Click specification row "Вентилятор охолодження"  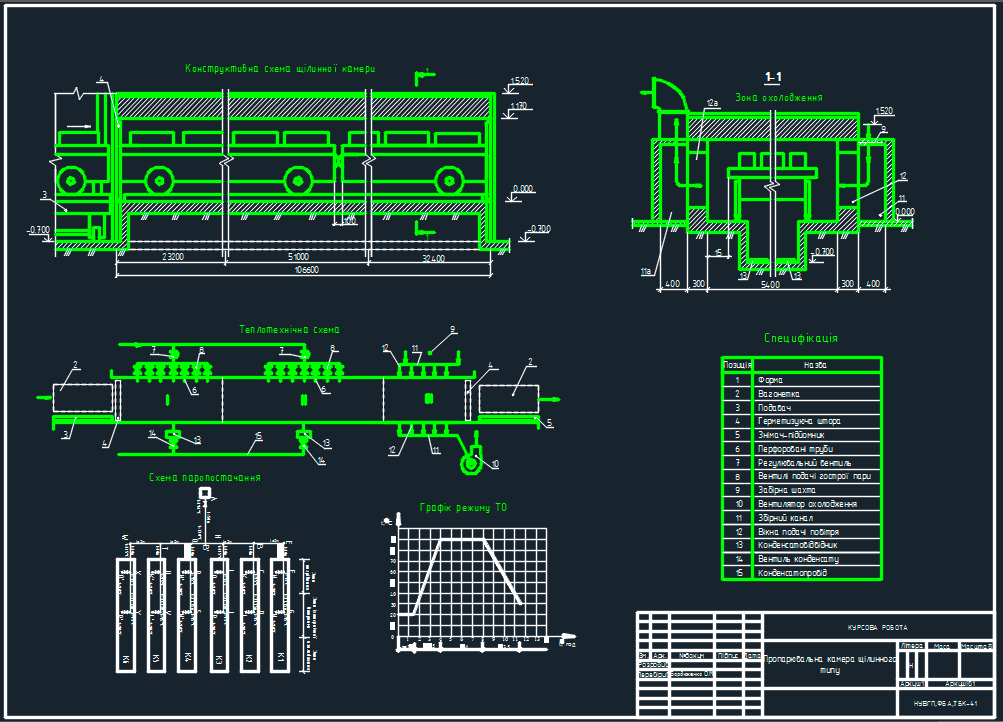coord(802,504)
